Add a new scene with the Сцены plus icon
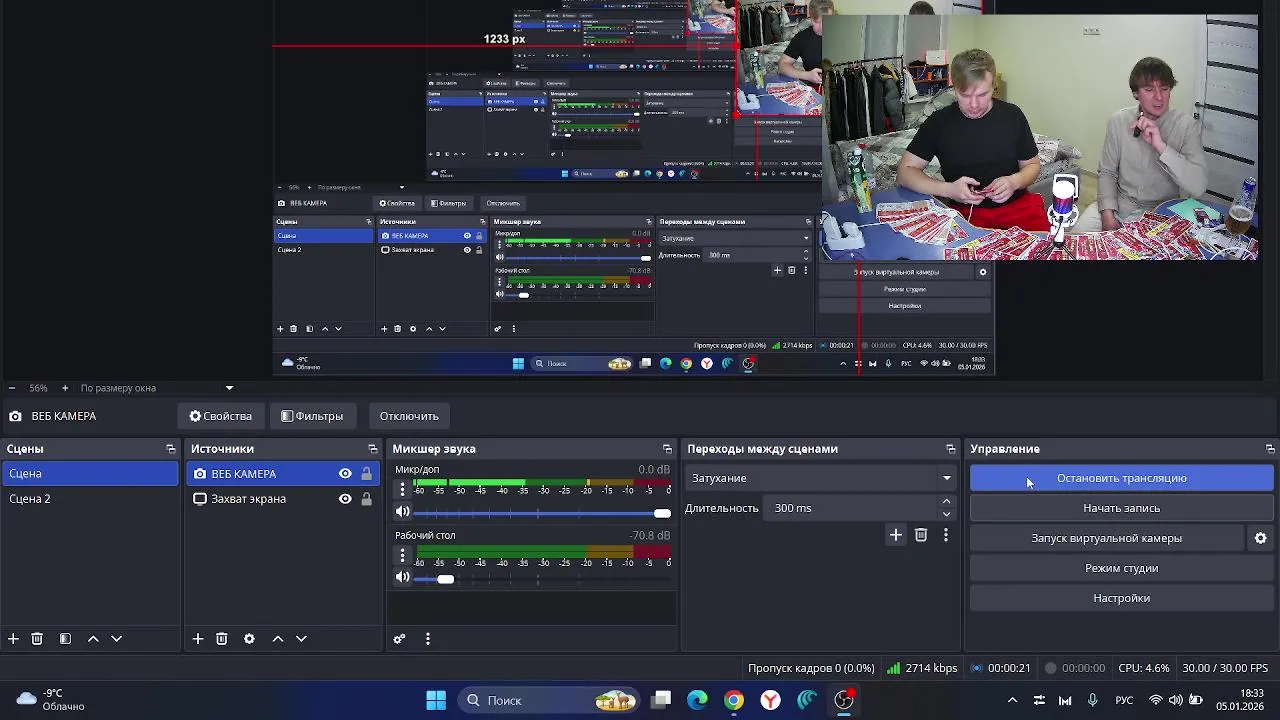This screenshot has height=720, width=1280. click(13, 638)
